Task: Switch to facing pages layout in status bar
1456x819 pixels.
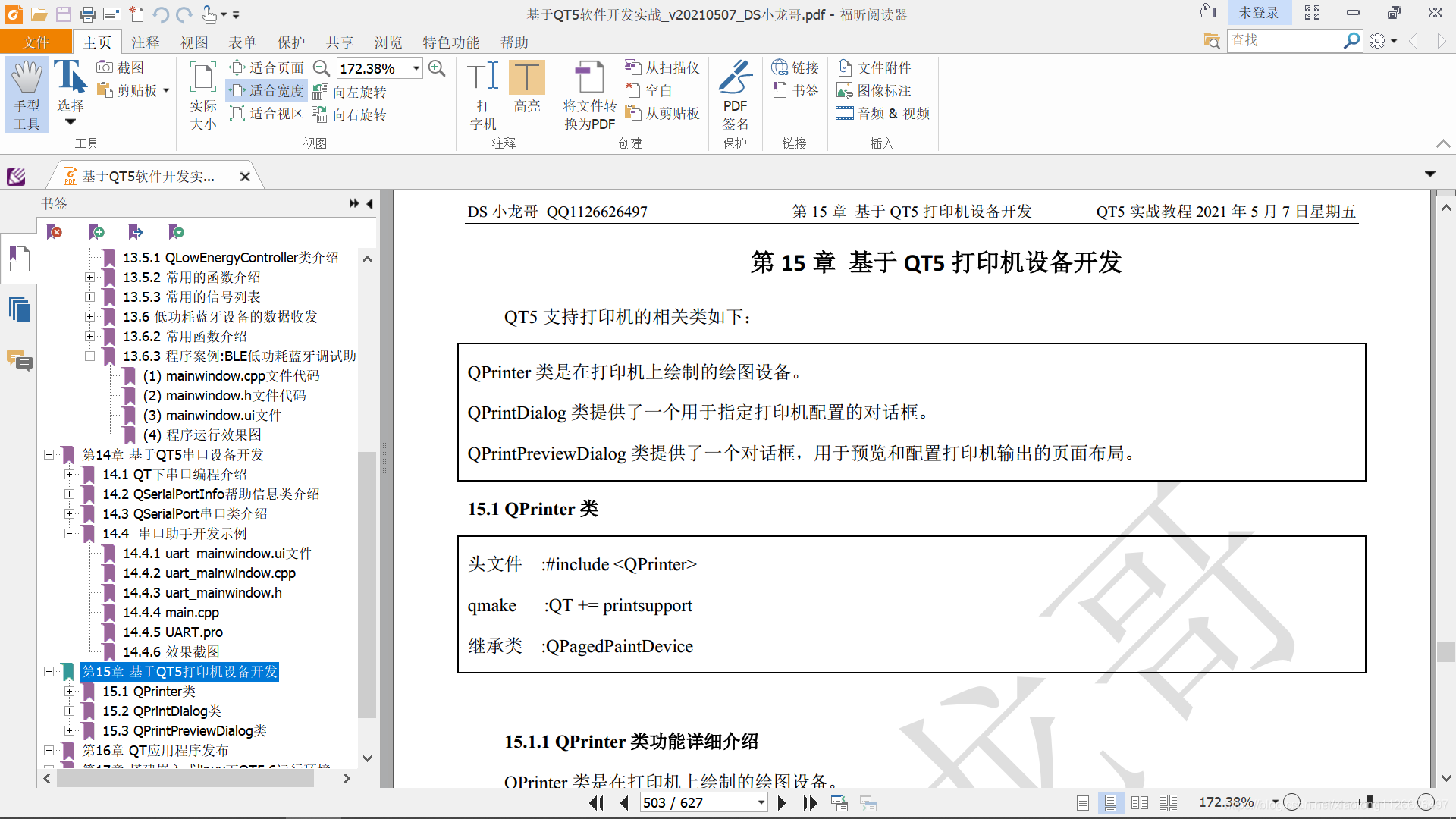Action: [x=1139, y=802]
